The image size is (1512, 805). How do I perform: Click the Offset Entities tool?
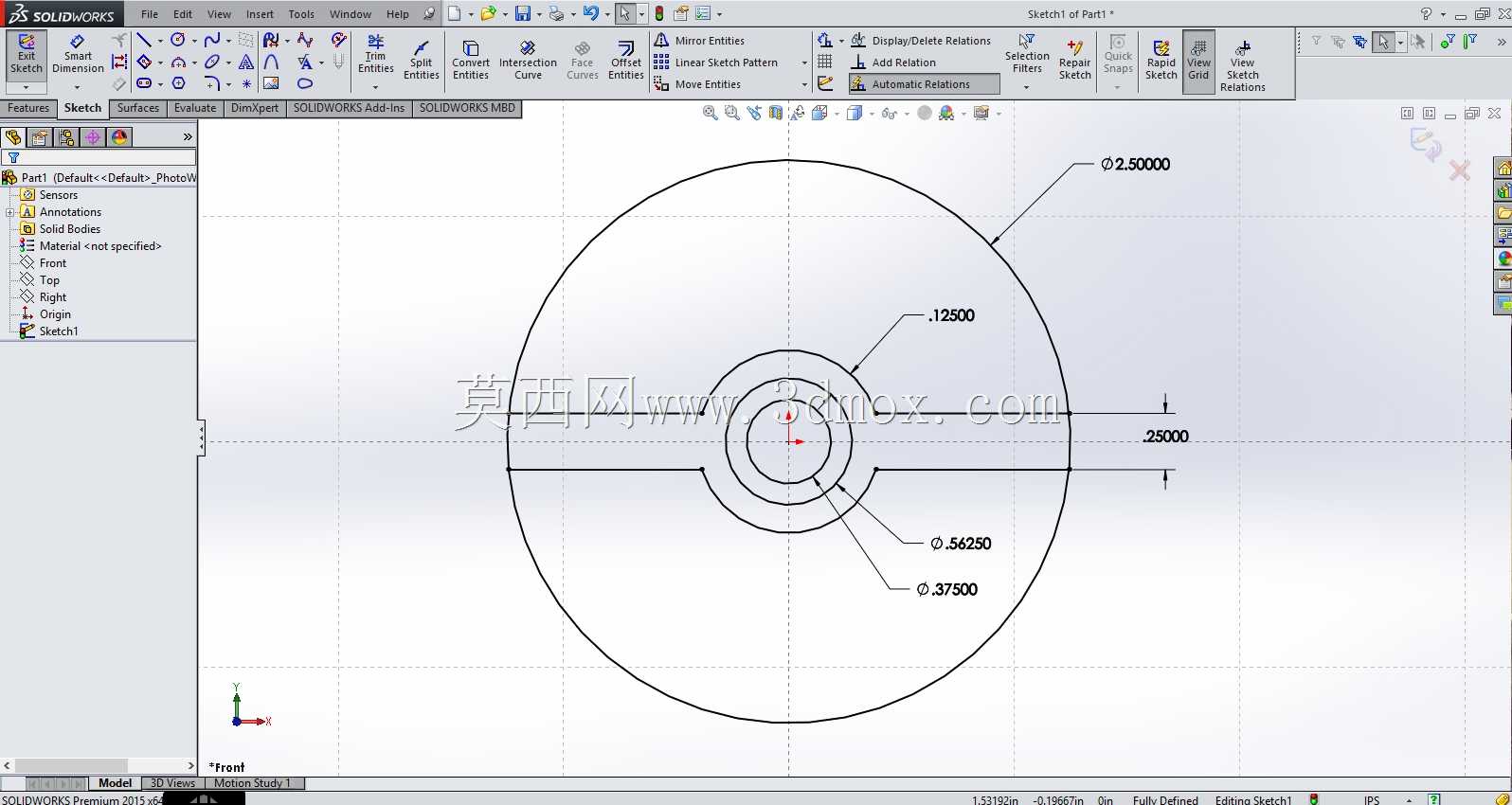(626, 60)
